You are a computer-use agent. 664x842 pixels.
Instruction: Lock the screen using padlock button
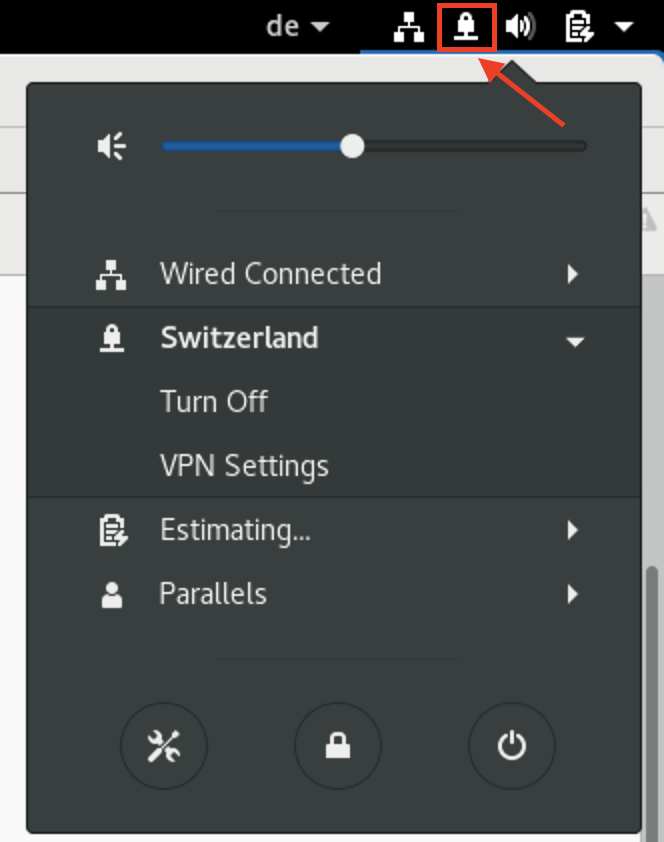pos(338,746)
